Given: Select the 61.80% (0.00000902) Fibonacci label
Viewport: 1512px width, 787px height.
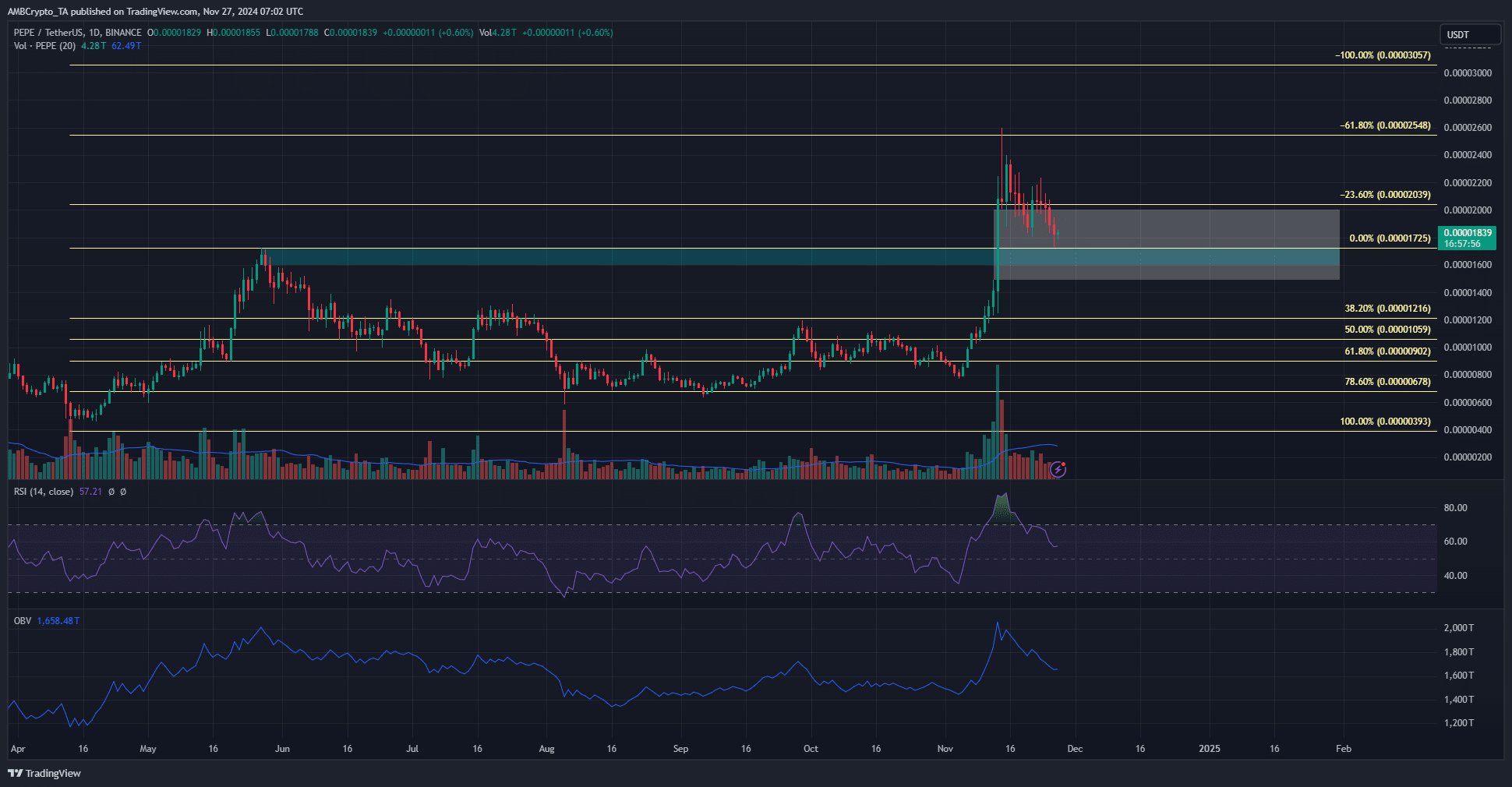Looking at the screenshot, I should coord(1388,351).
